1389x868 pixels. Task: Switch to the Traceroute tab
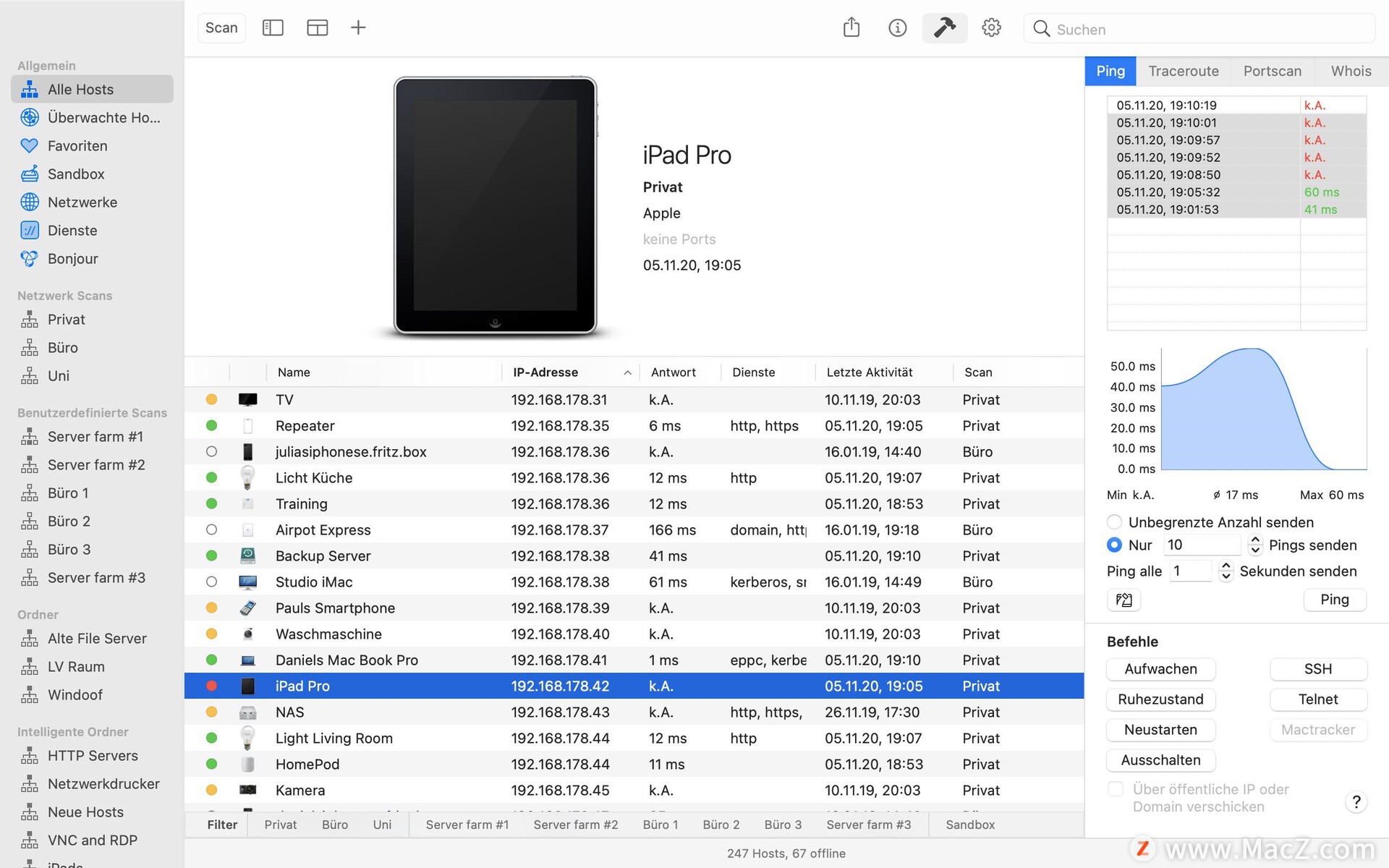click(1184, 71)
